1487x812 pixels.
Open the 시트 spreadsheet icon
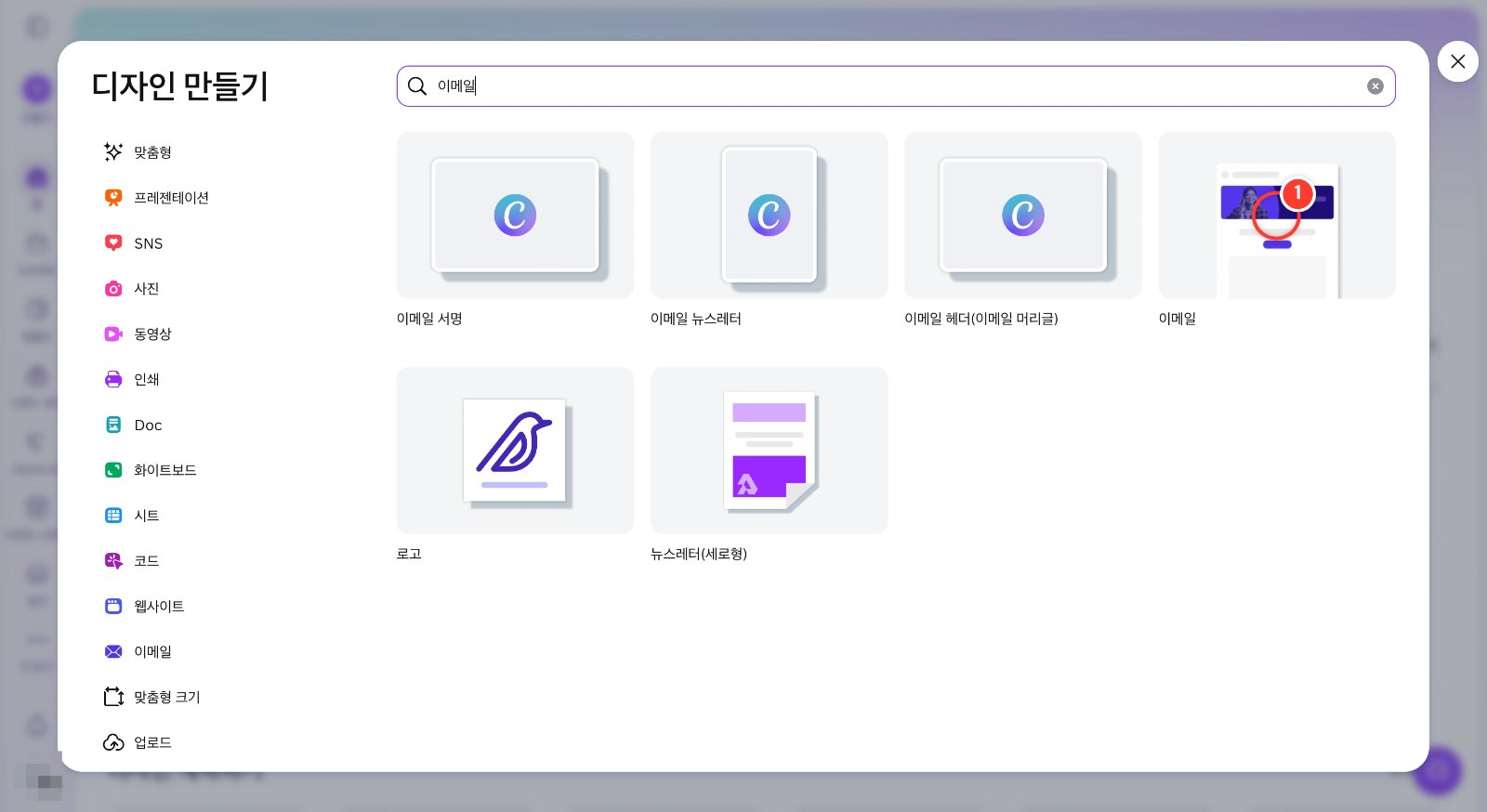coord(113,515)
